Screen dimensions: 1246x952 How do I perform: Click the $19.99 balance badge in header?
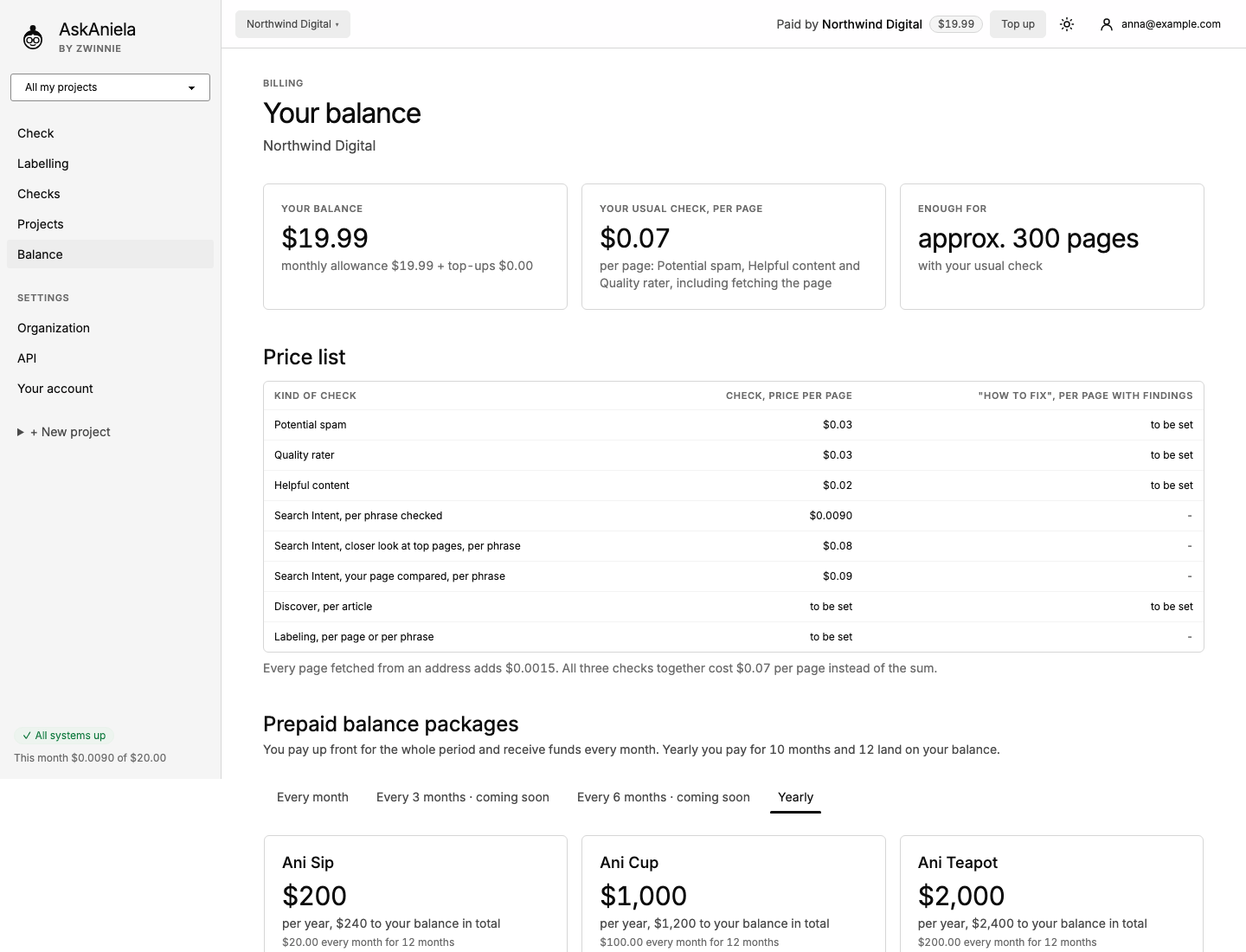pos(956,24)
